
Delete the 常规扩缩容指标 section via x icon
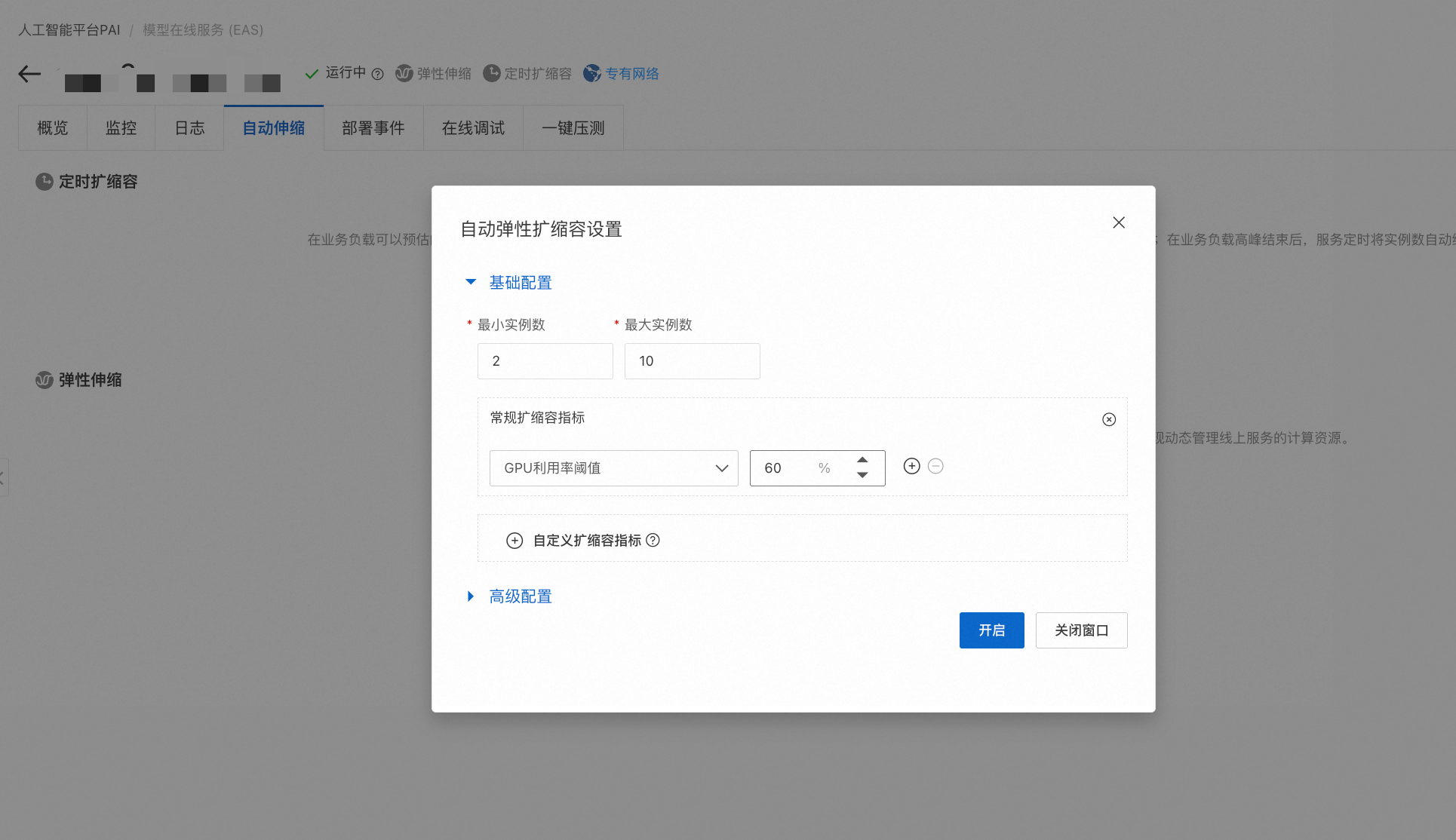(x=1108, y=419)
